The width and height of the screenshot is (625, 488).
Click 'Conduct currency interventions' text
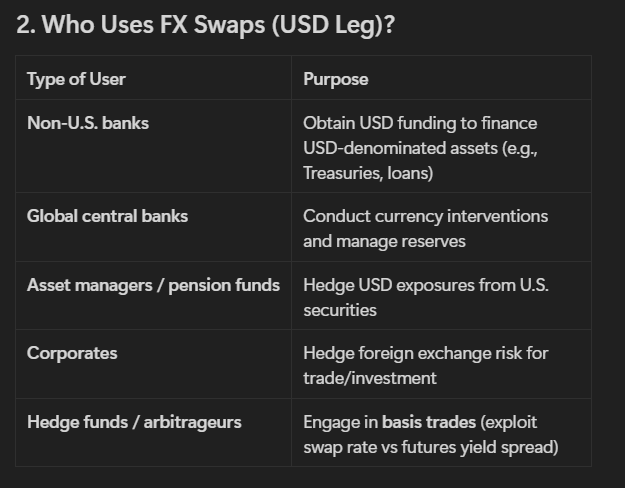coord(426,216)
